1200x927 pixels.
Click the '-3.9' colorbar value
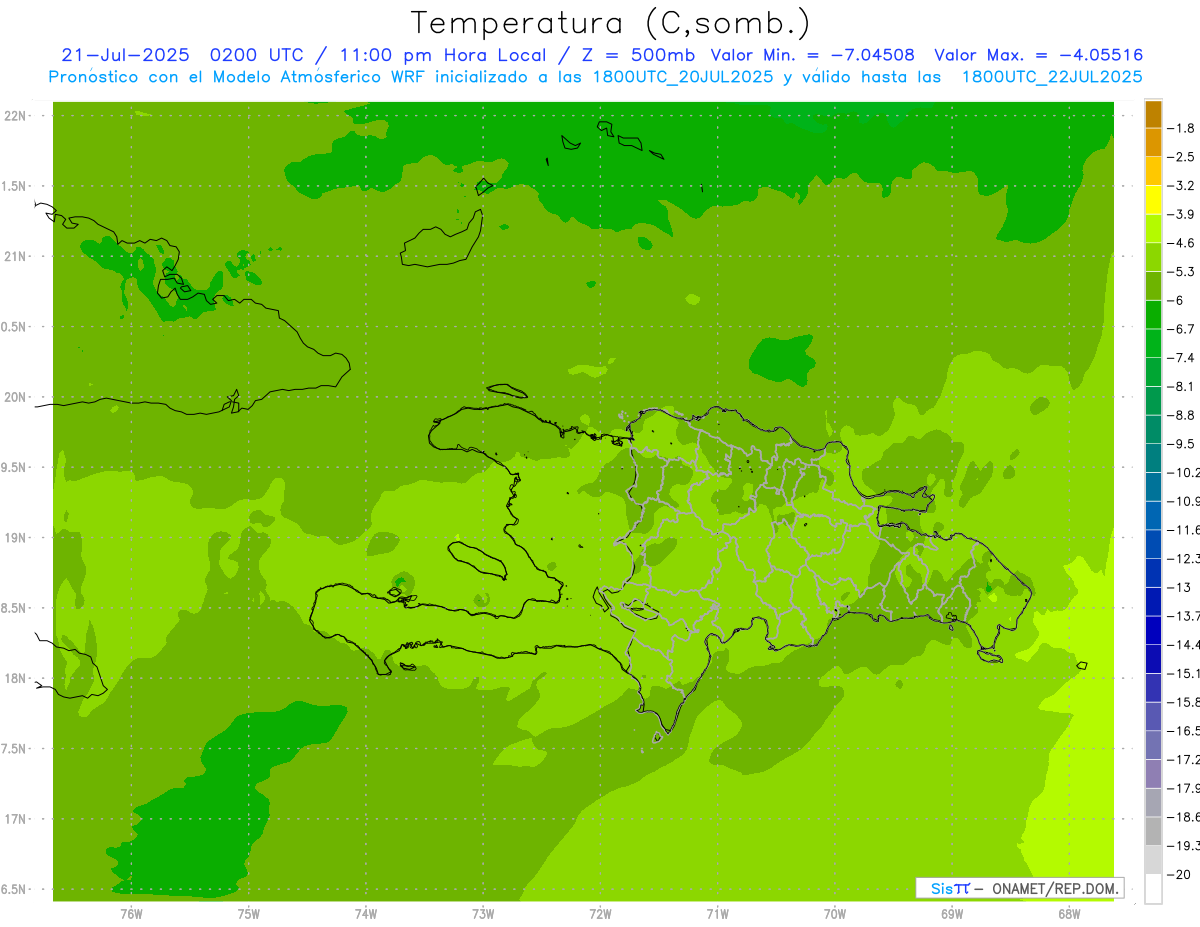[1183, 214]
